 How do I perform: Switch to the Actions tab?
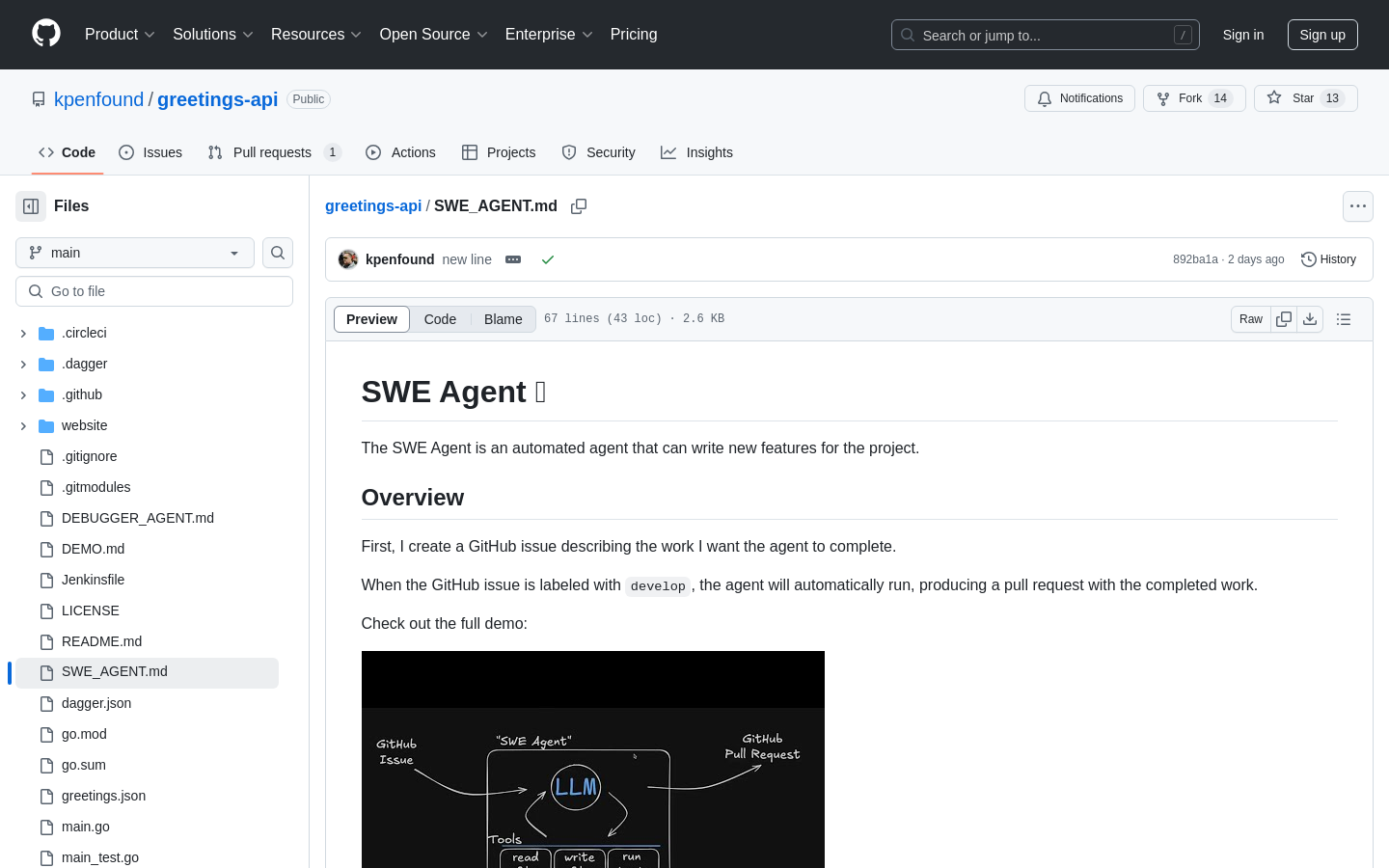(x=400, y=152)
